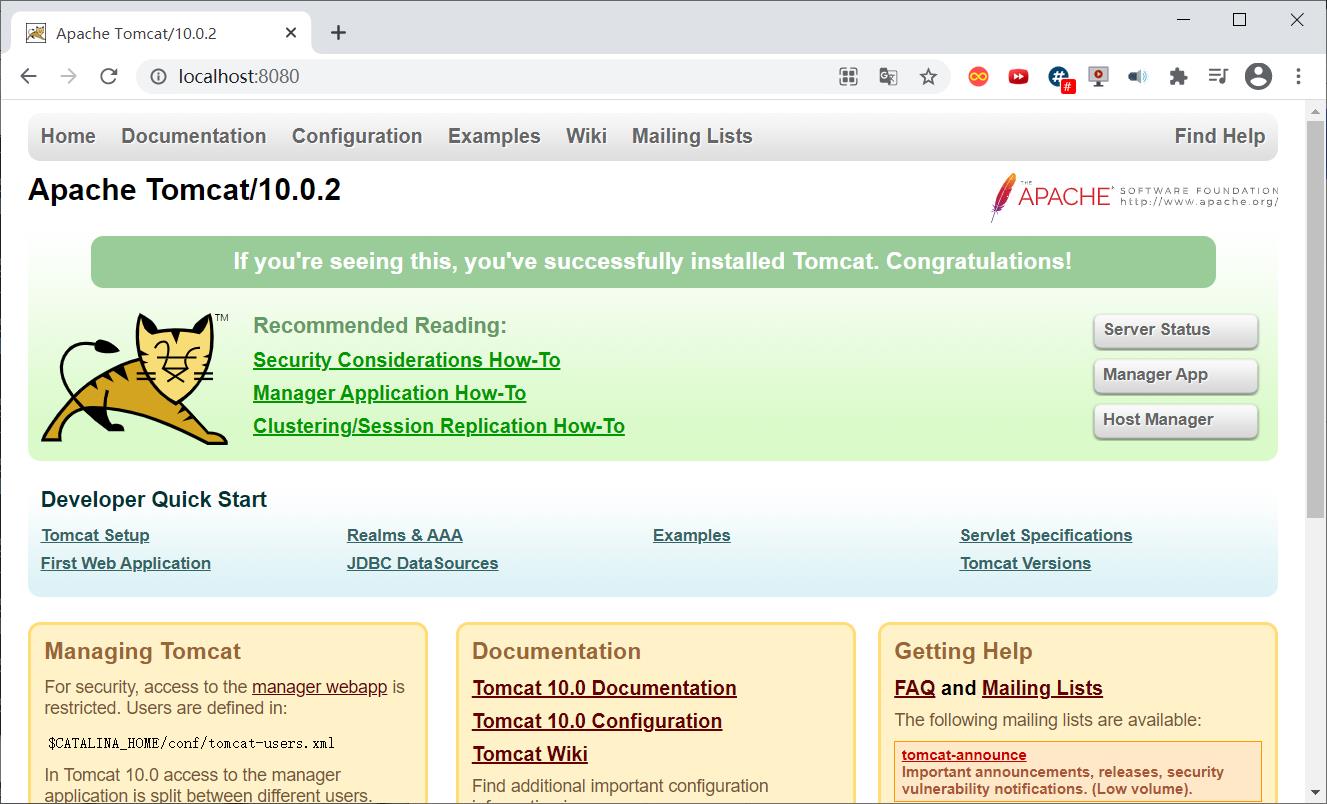Image resolution: width=1327 pixels, height=804 pixels.
Task: Open JDBC DataSources link
Action: (x=422, y=563)
